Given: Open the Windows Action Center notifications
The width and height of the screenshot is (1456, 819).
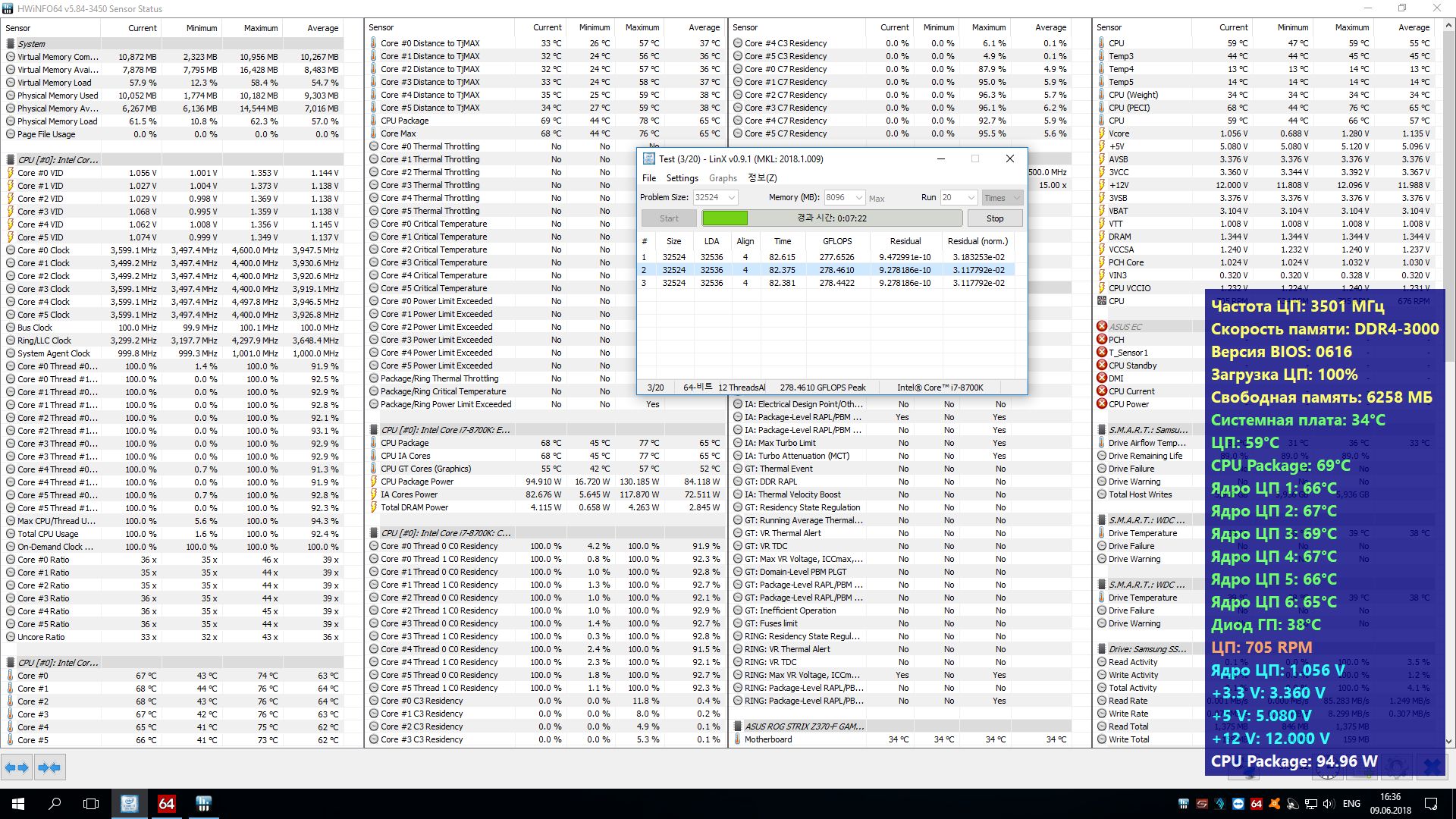Looking at the screenshot, I should pos(1431,803).
